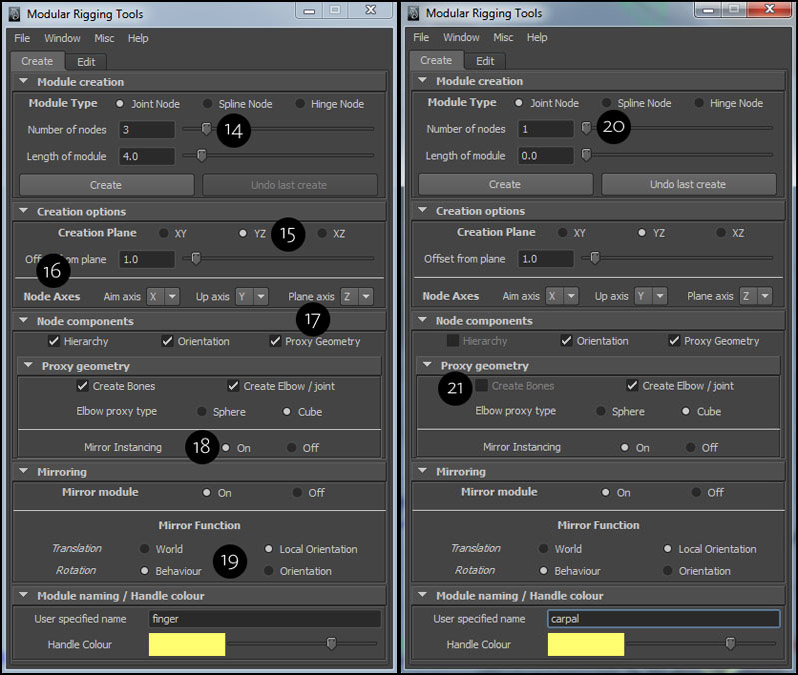
Task: Open File menu in right window
Action: pos(421,37)
